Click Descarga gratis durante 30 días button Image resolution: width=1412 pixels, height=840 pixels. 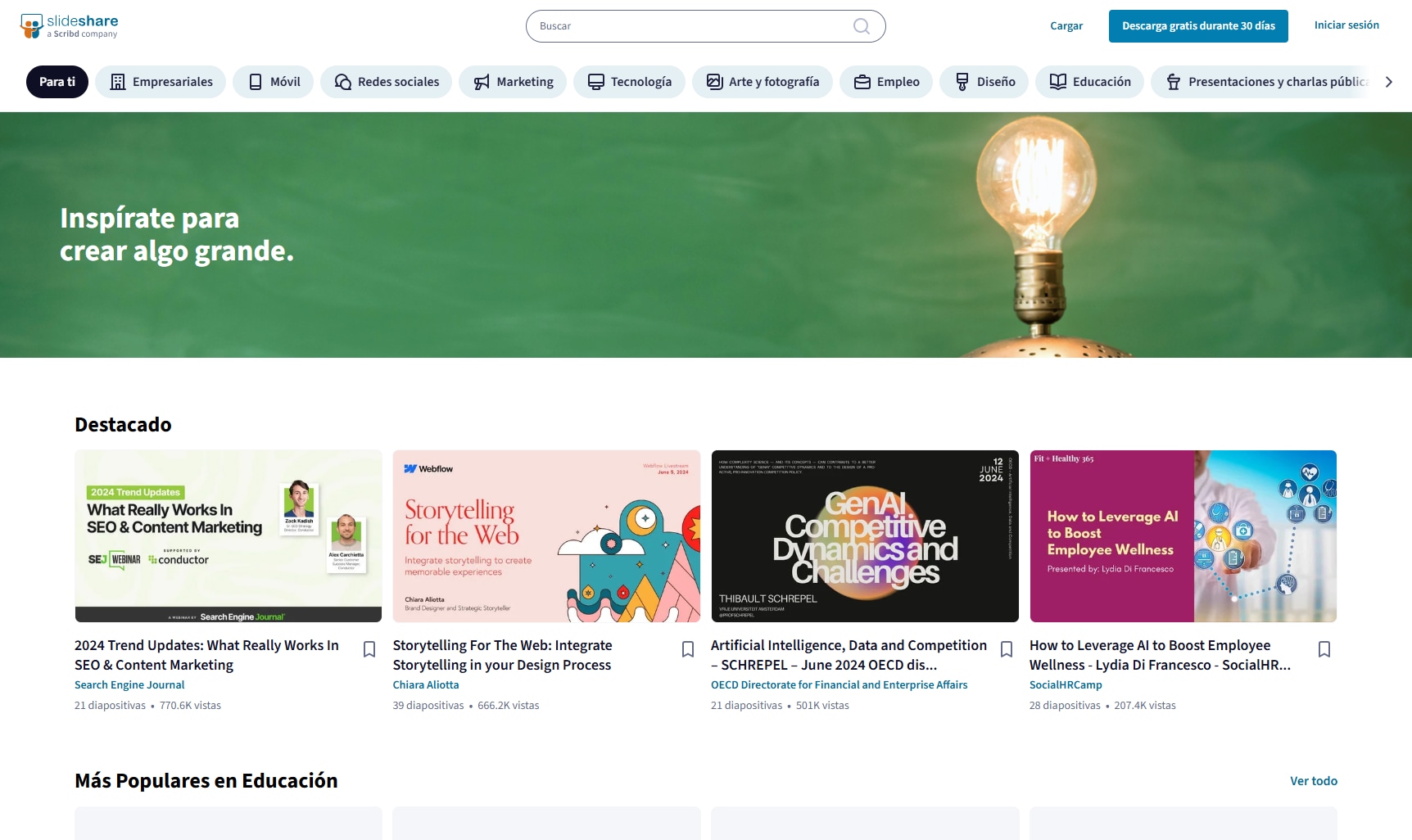(1198, 26)
